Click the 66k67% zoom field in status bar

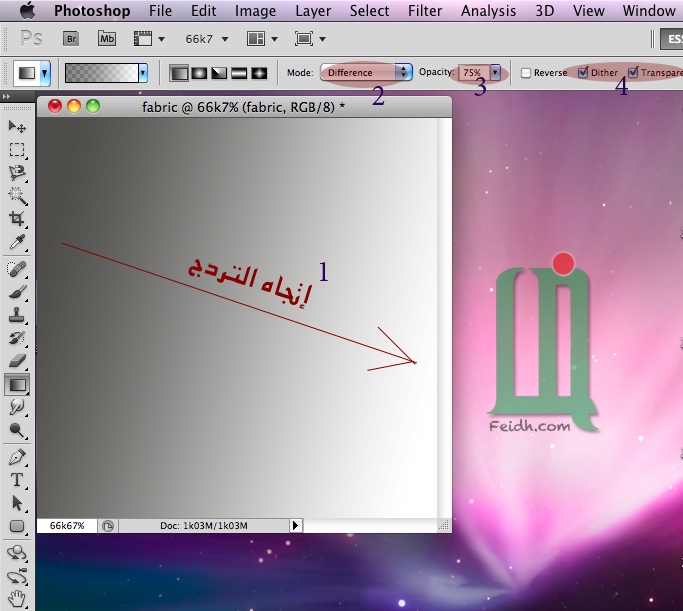(67, 526)
